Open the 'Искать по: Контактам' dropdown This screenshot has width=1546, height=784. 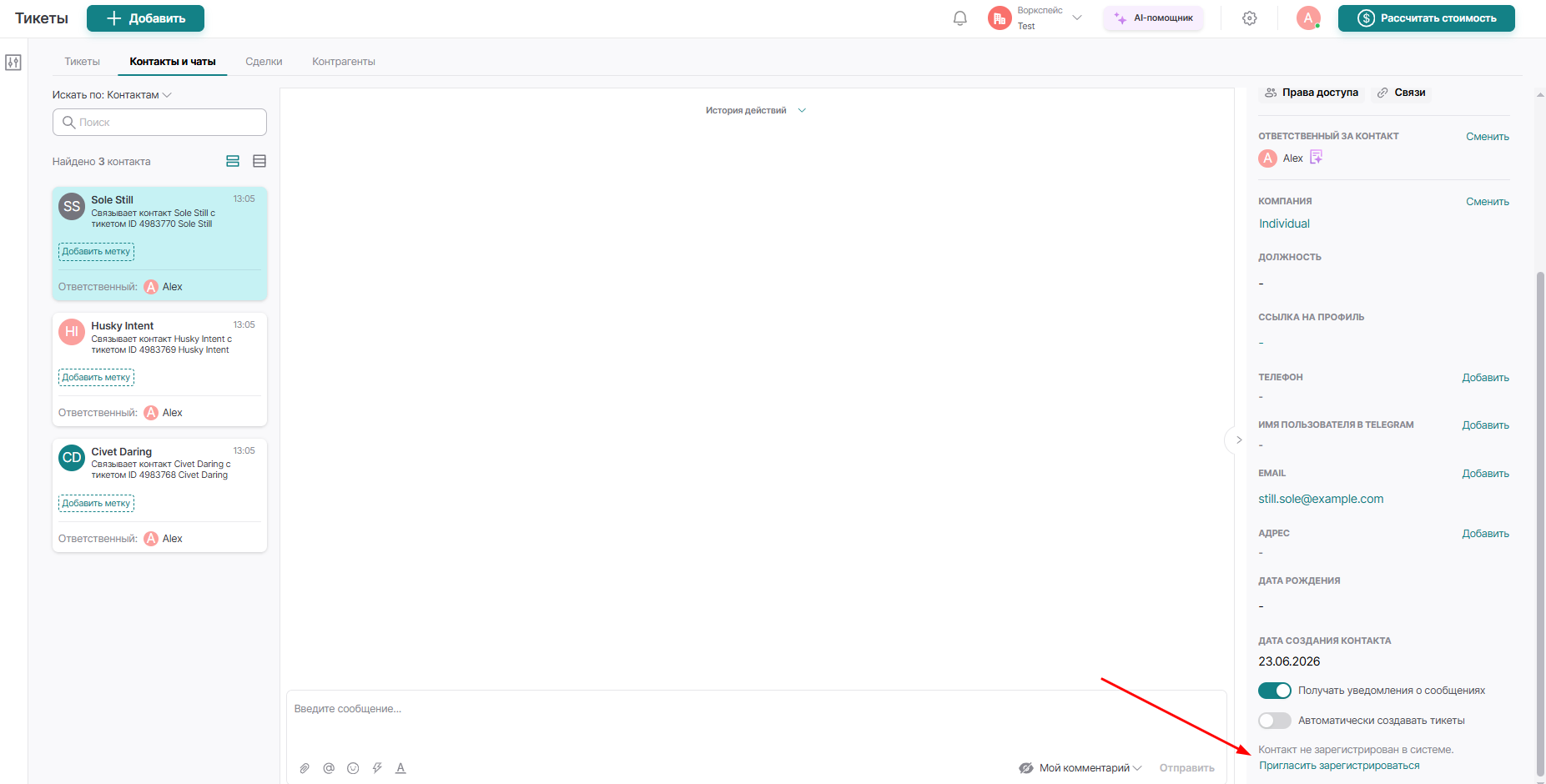(x=112, y=95)
